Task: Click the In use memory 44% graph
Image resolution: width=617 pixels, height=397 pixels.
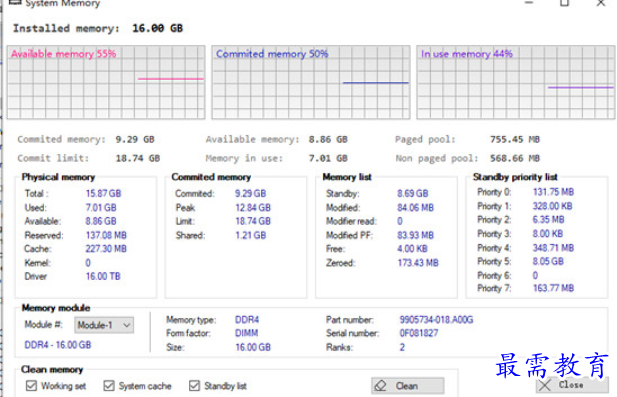Action: (x=516, y=82)
